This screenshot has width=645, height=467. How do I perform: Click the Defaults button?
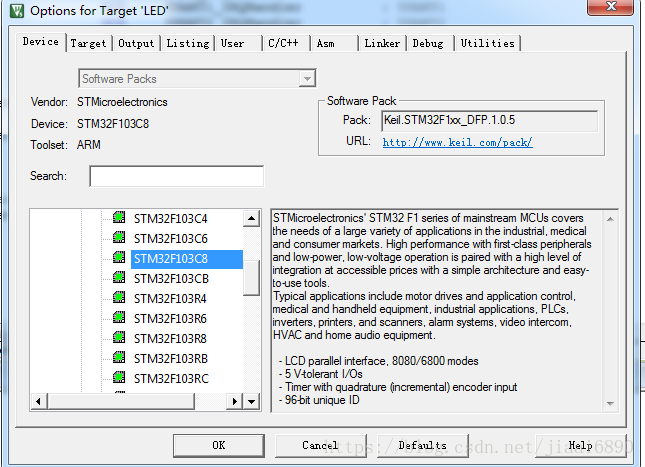(422, 446)
